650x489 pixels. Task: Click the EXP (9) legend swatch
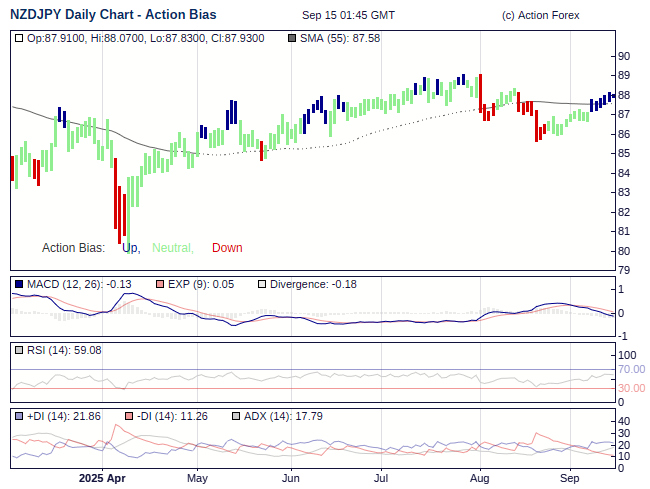160,285
